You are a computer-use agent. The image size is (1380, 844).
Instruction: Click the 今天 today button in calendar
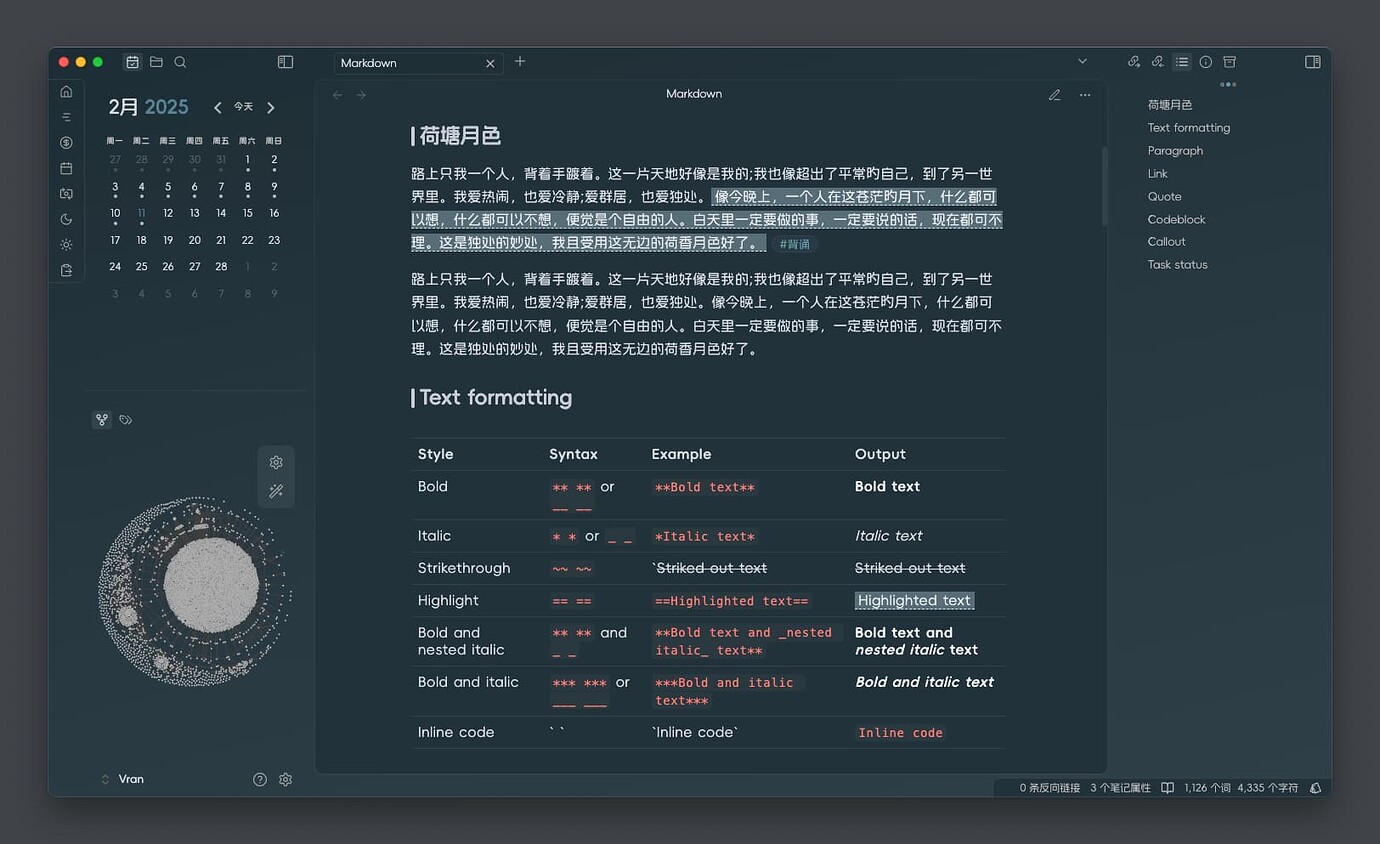pyautogui.click(x=243, y=107)
